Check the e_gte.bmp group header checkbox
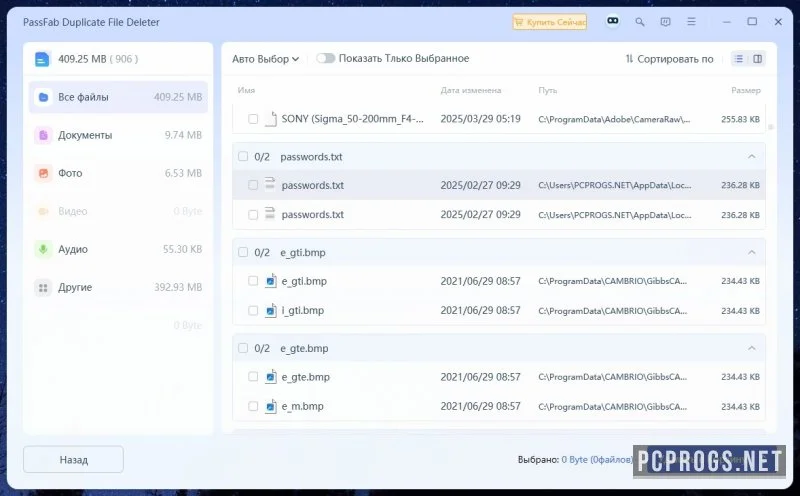 tap(243, 349)
